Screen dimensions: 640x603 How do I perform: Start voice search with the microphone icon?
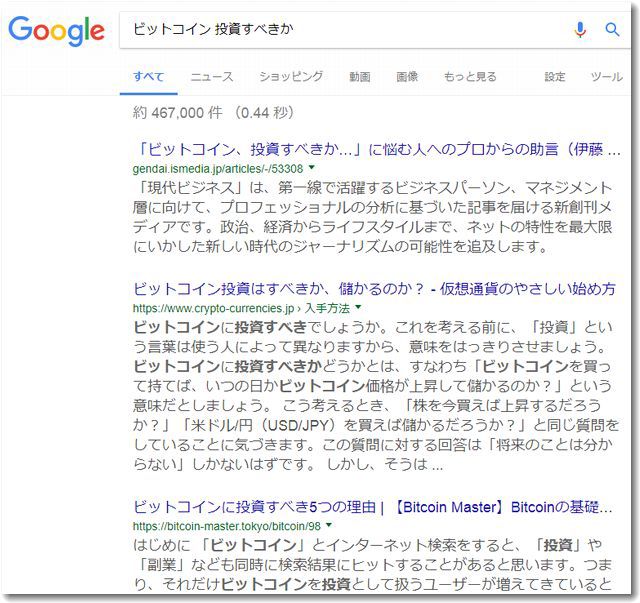580,30
